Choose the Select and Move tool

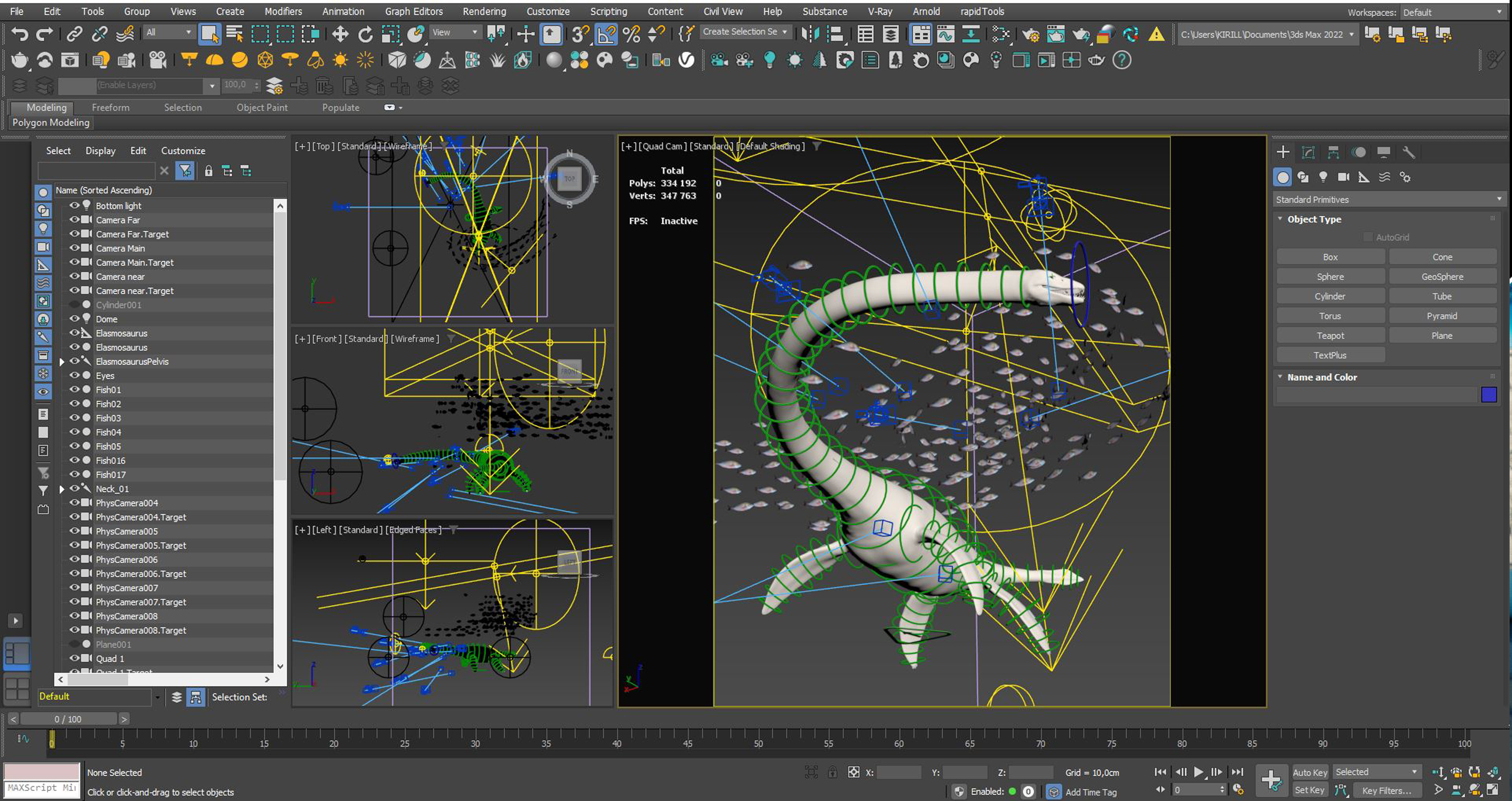(x=340, y=34)
